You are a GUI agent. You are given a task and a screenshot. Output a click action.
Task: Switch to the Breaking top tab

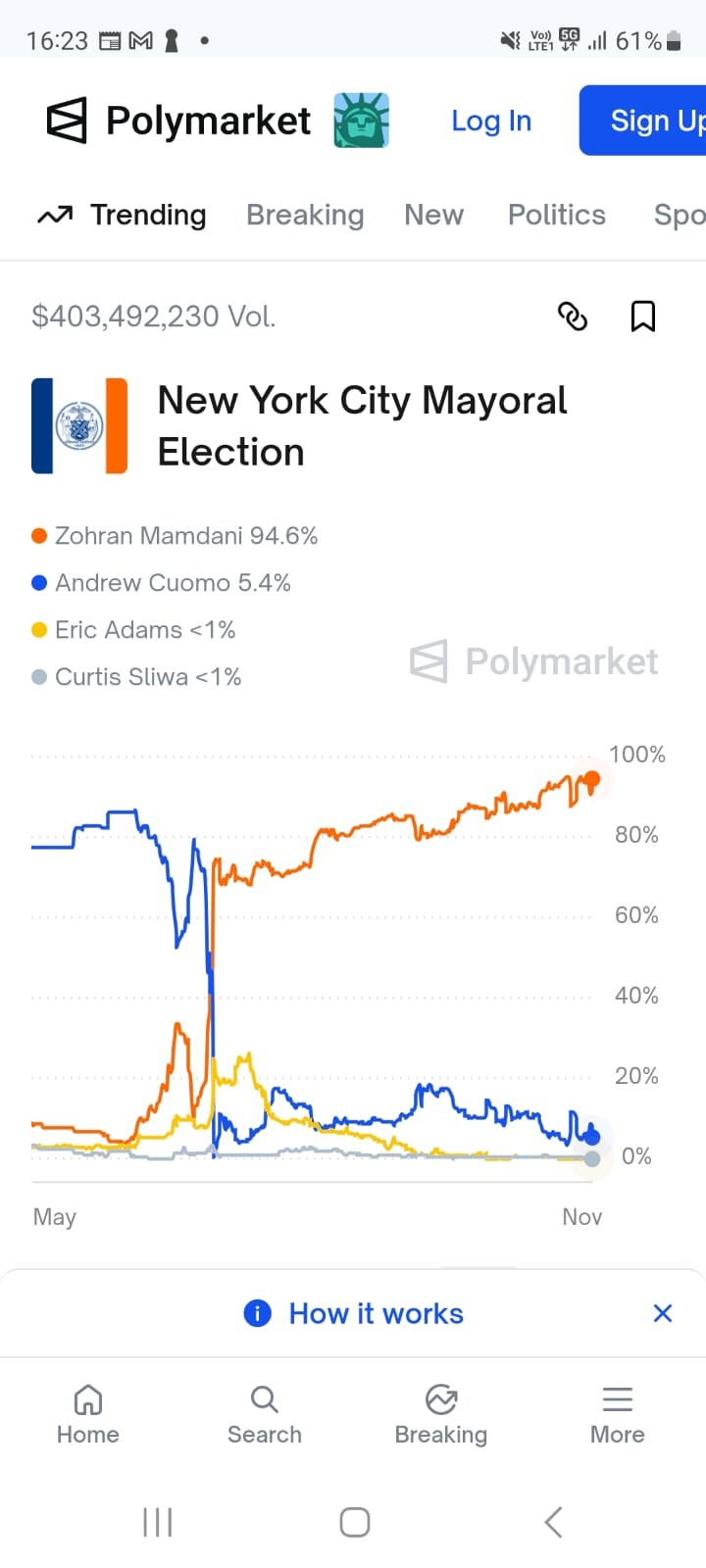(305, 215)
